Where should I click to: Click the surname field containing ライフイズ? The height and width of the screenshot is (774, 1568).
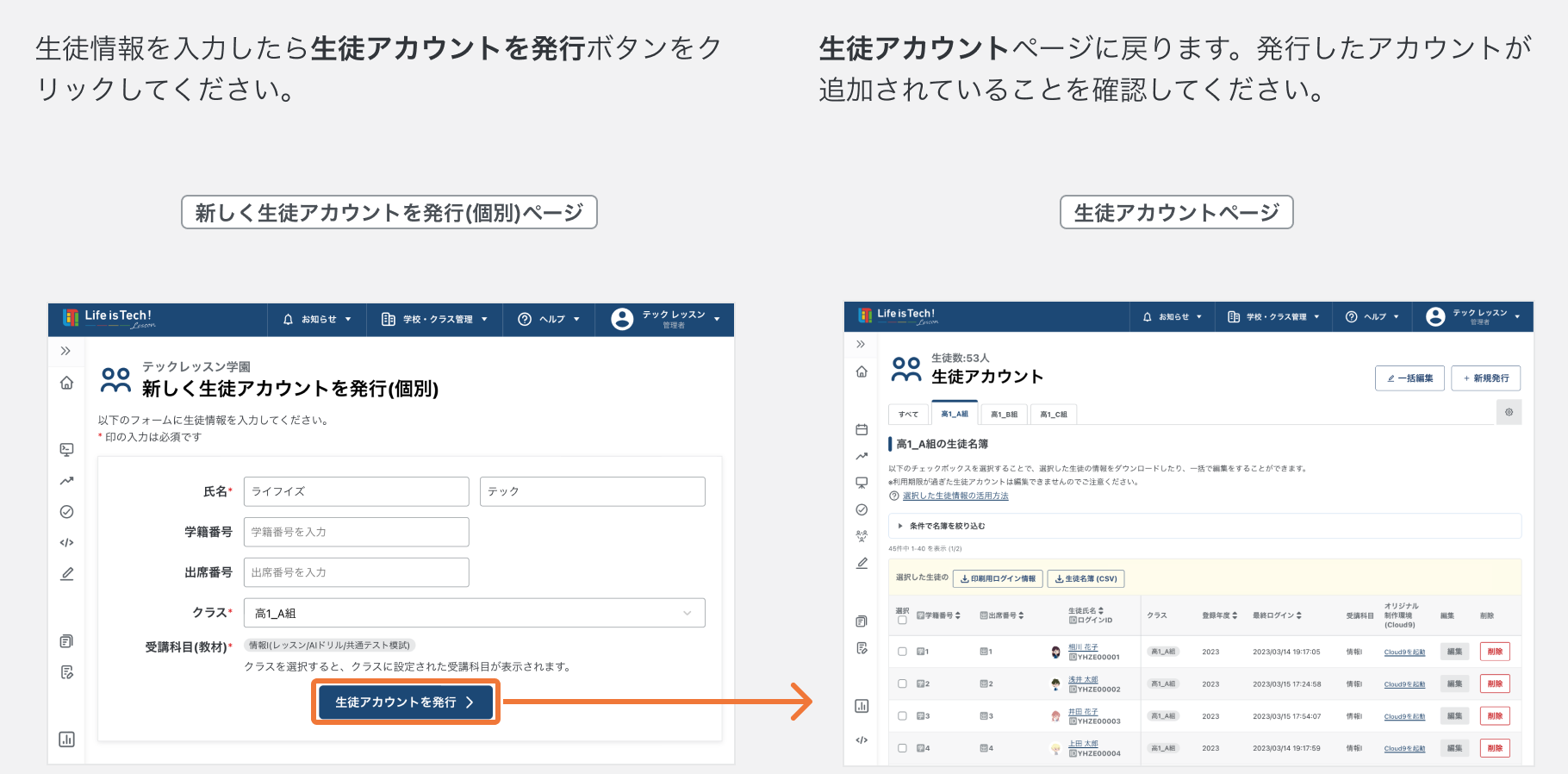point(357,491)
